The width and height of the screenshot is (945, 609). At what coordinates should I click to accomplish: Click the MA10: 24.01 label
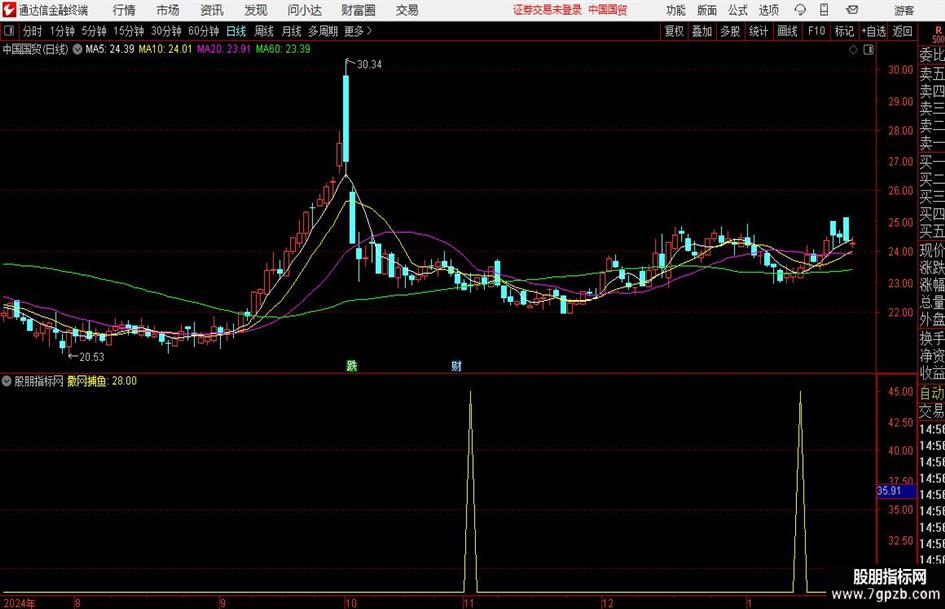point(165,49)
